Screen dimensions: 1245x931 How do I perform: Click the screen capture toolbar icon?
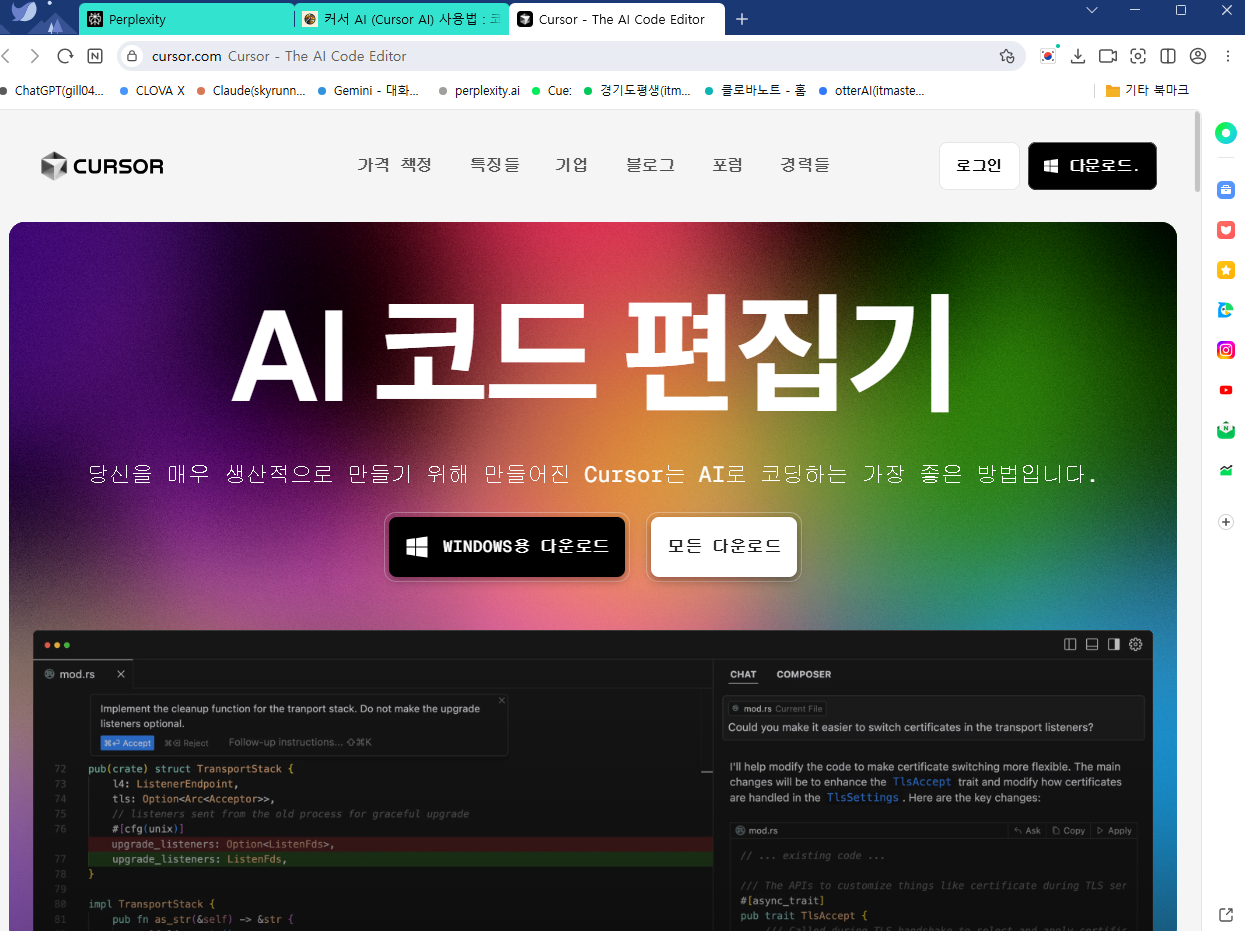1138,56
